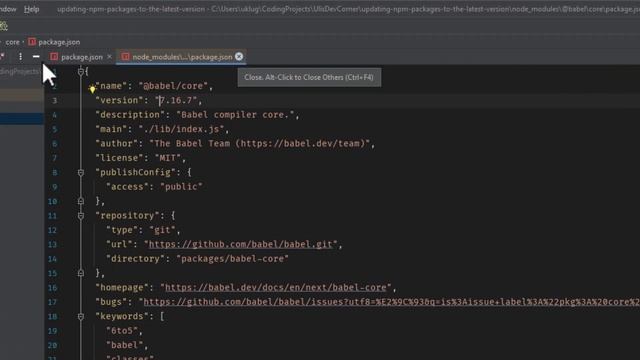
Task: Close the first package.json tab
Action: coord(109,57)
